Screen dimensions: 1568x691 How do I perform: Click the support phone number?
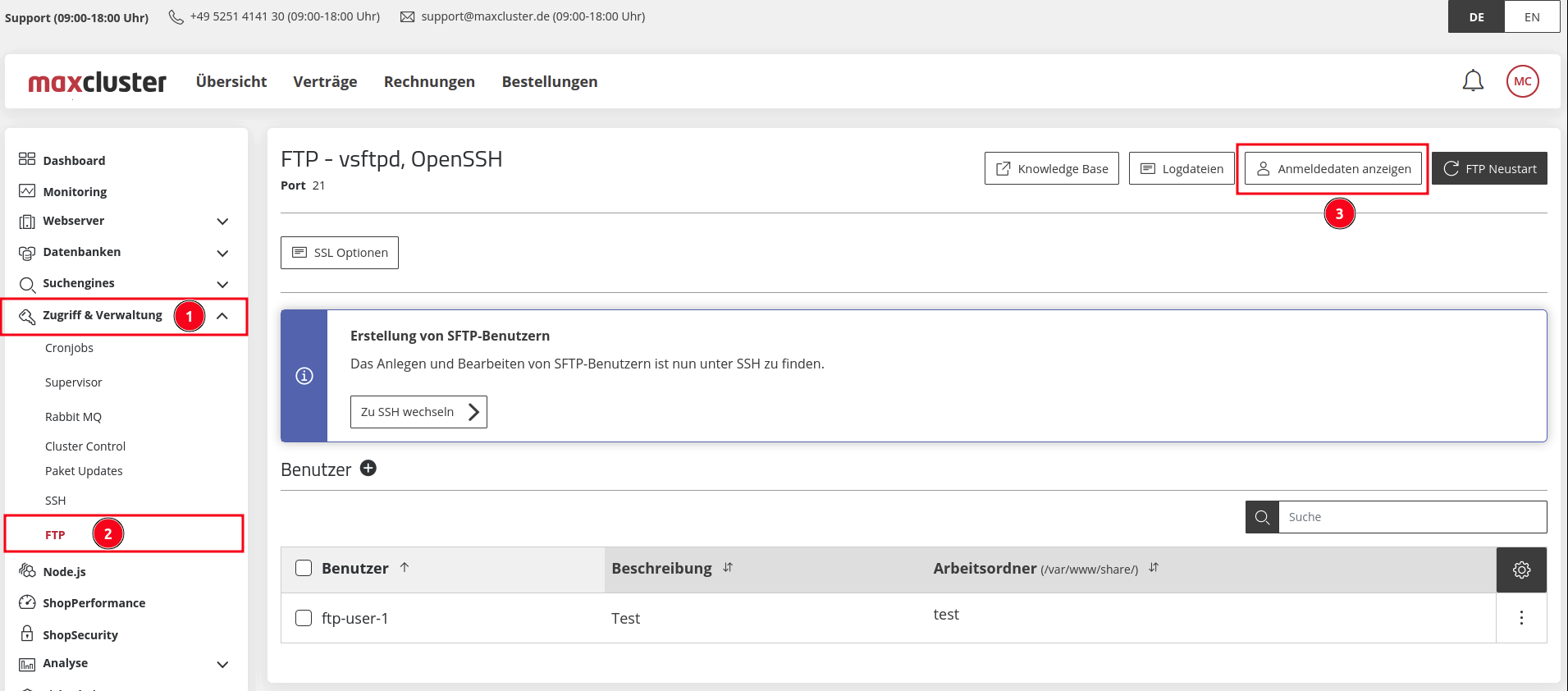click(237, 16)
